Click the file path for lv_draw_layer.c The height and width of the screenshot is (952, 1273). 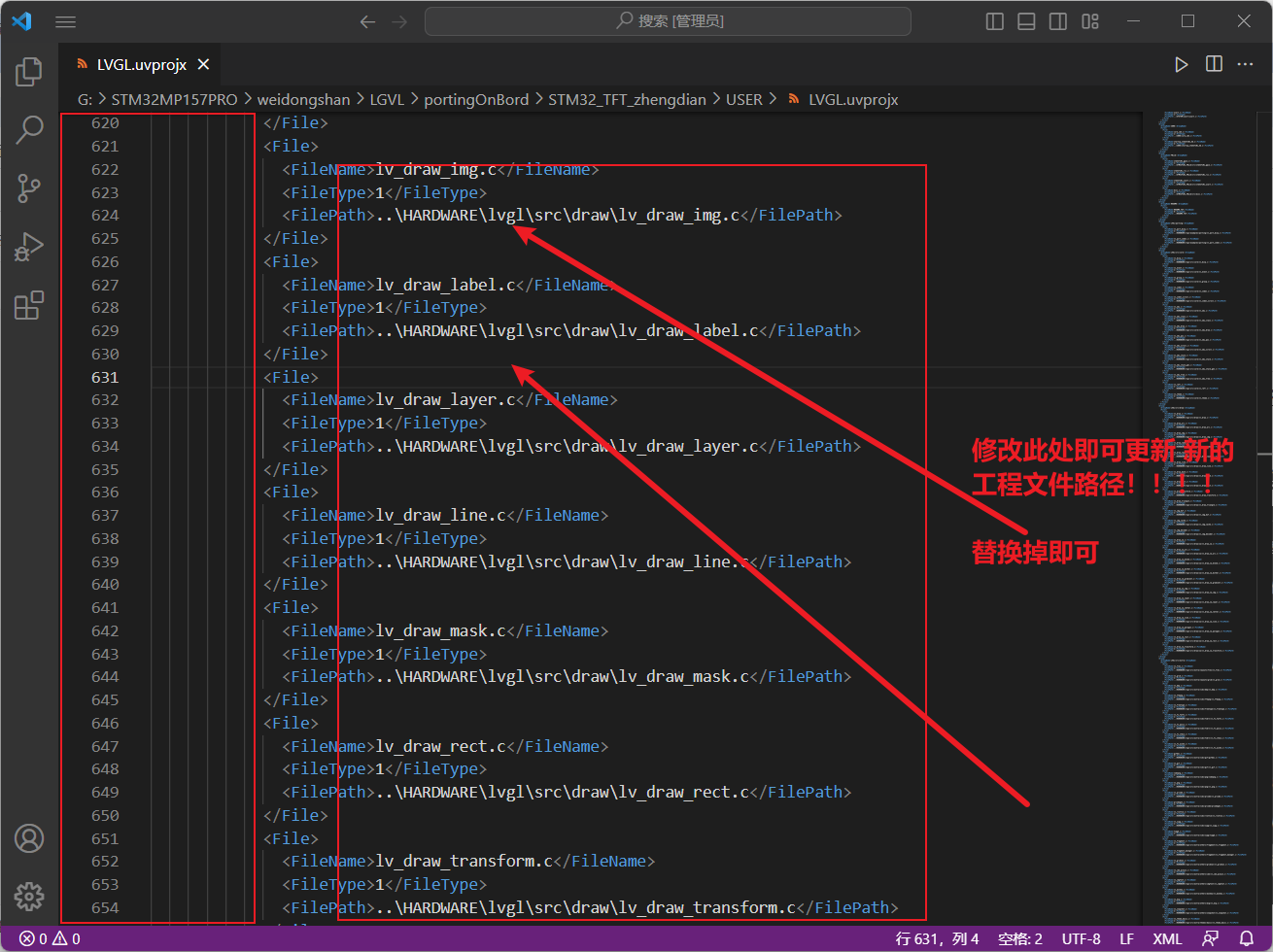pos(568,446)
